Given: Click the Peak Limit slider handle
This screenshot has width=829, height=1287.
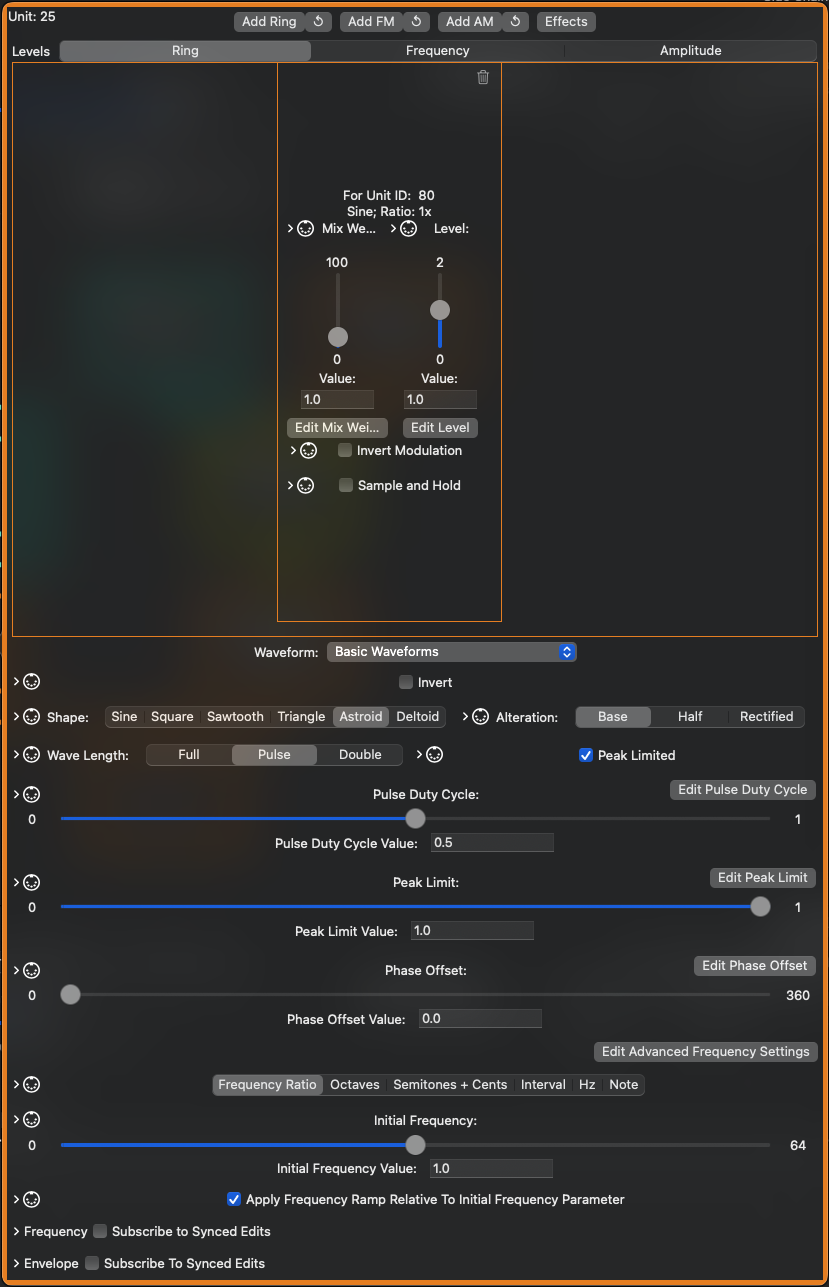Looking at the screenshot, I should (x=761, y=907).
